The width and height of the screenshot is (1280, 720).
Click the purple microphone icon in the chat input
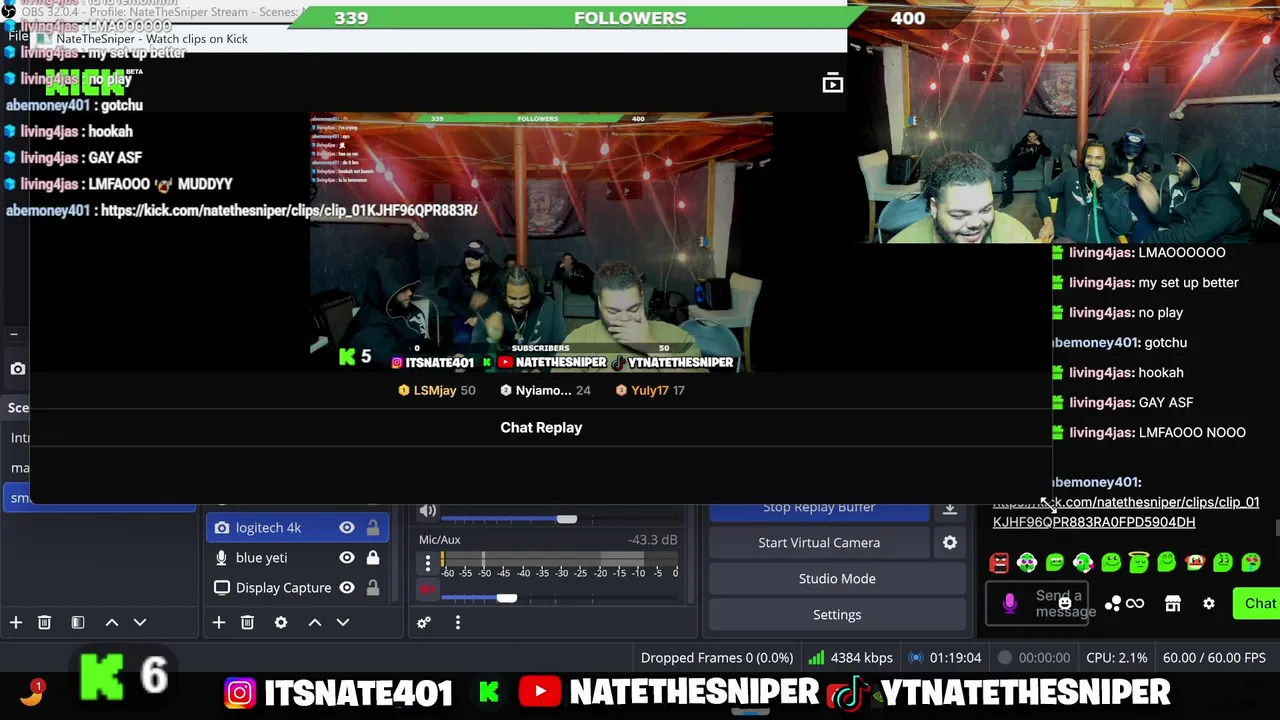click(x=1010, y=602)
